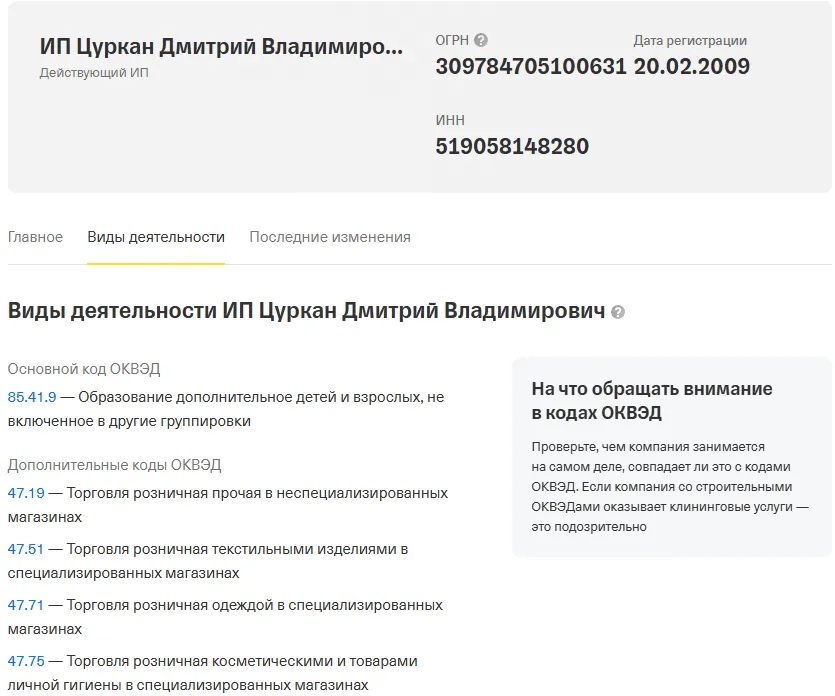Click the Дата регистрации label
835x696 pixels.
(x=690, y=40)
